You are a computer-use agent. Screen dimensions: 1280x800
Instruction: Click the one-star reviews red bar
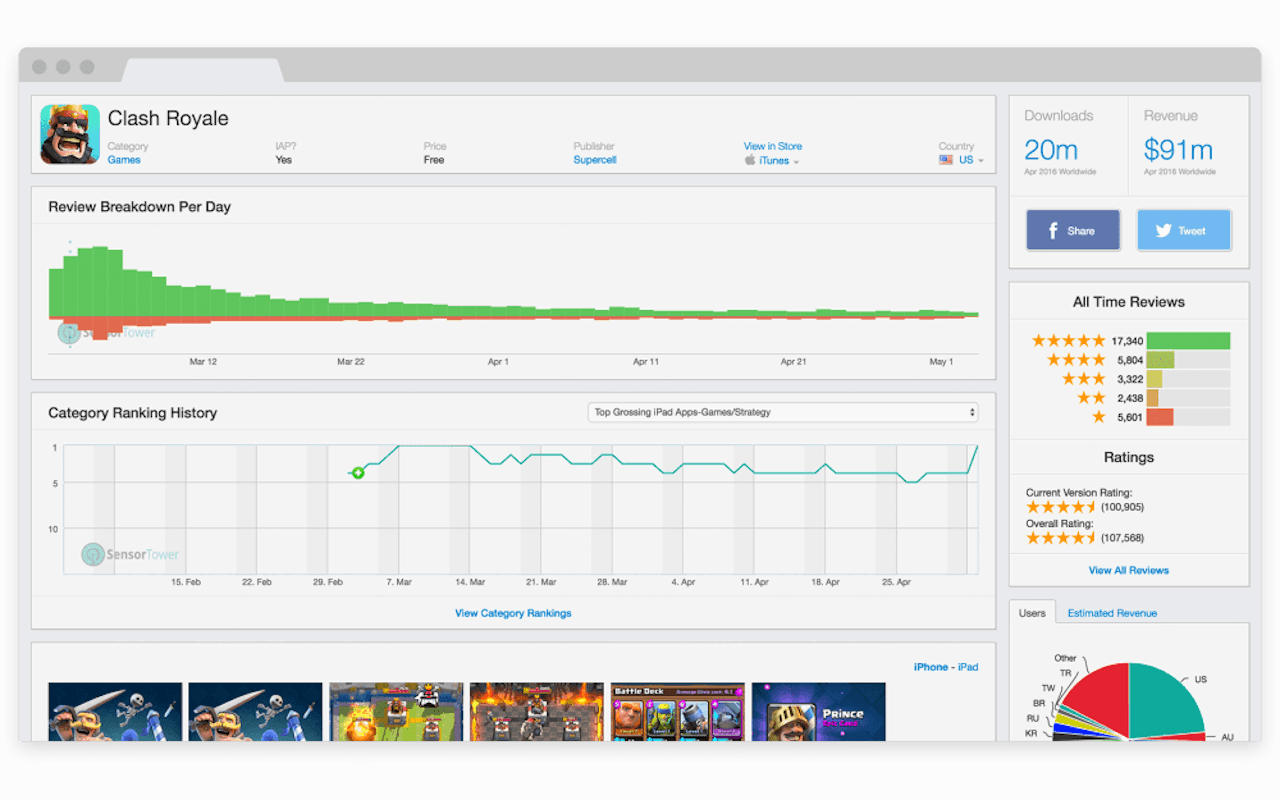coord(1160,417)
